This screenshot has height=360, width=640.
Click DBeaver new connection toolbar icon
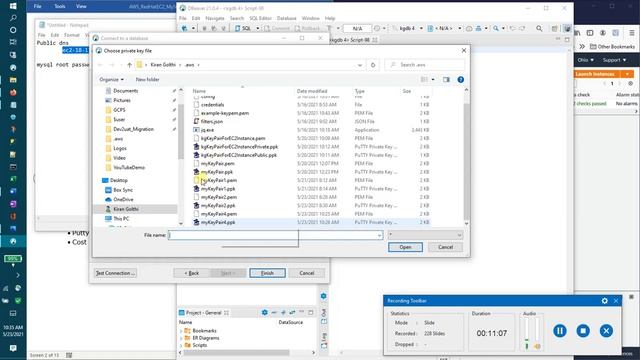coord(184,28)
